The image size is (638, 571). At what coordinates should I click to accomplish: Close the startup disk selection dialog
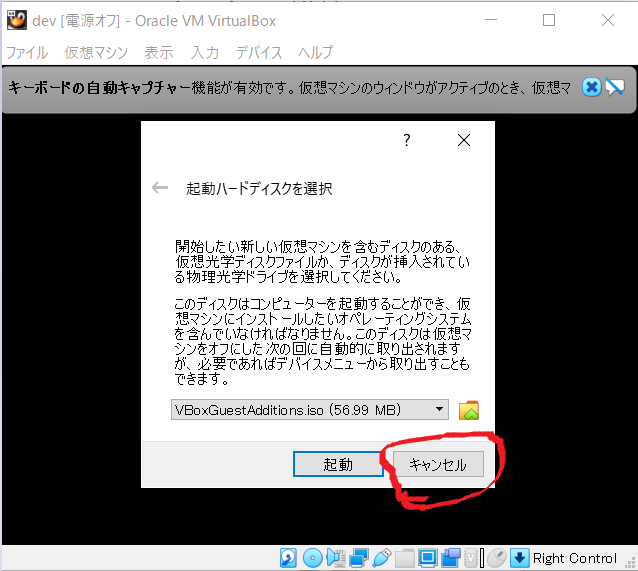click(464, 140)
